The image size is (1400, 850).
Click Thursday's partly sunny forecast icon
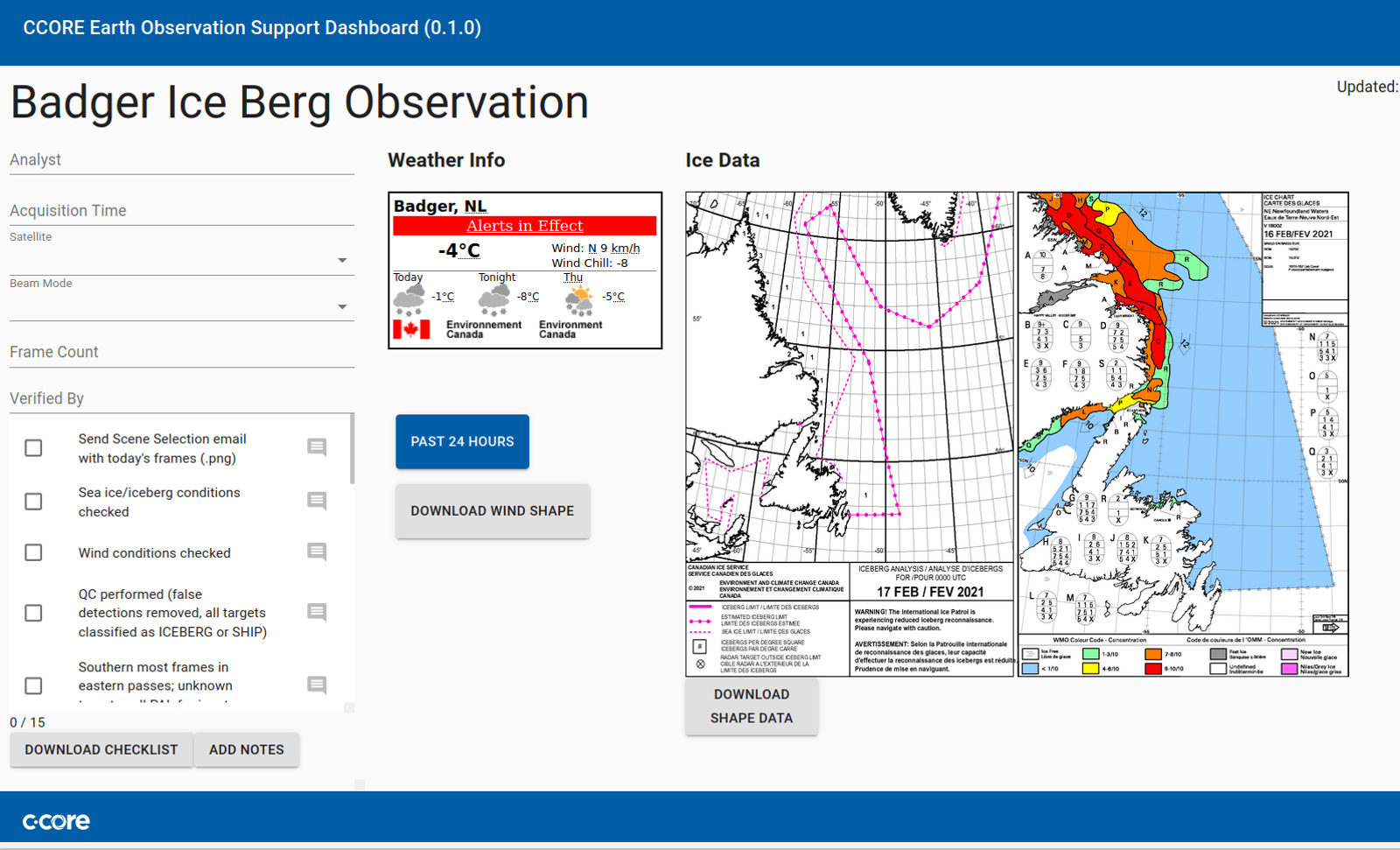click(x=577, y=296)
